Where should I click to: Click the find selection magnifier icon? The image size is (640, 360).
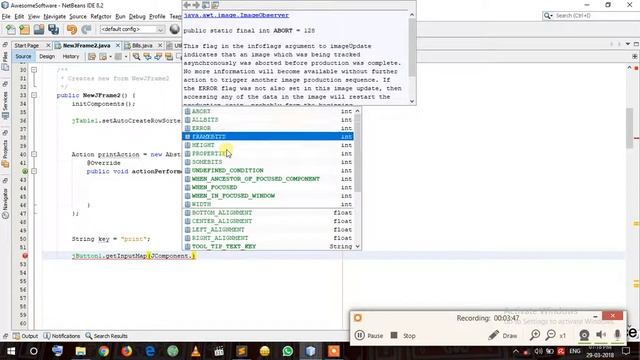pyautogui.click(x=136, y=56)
